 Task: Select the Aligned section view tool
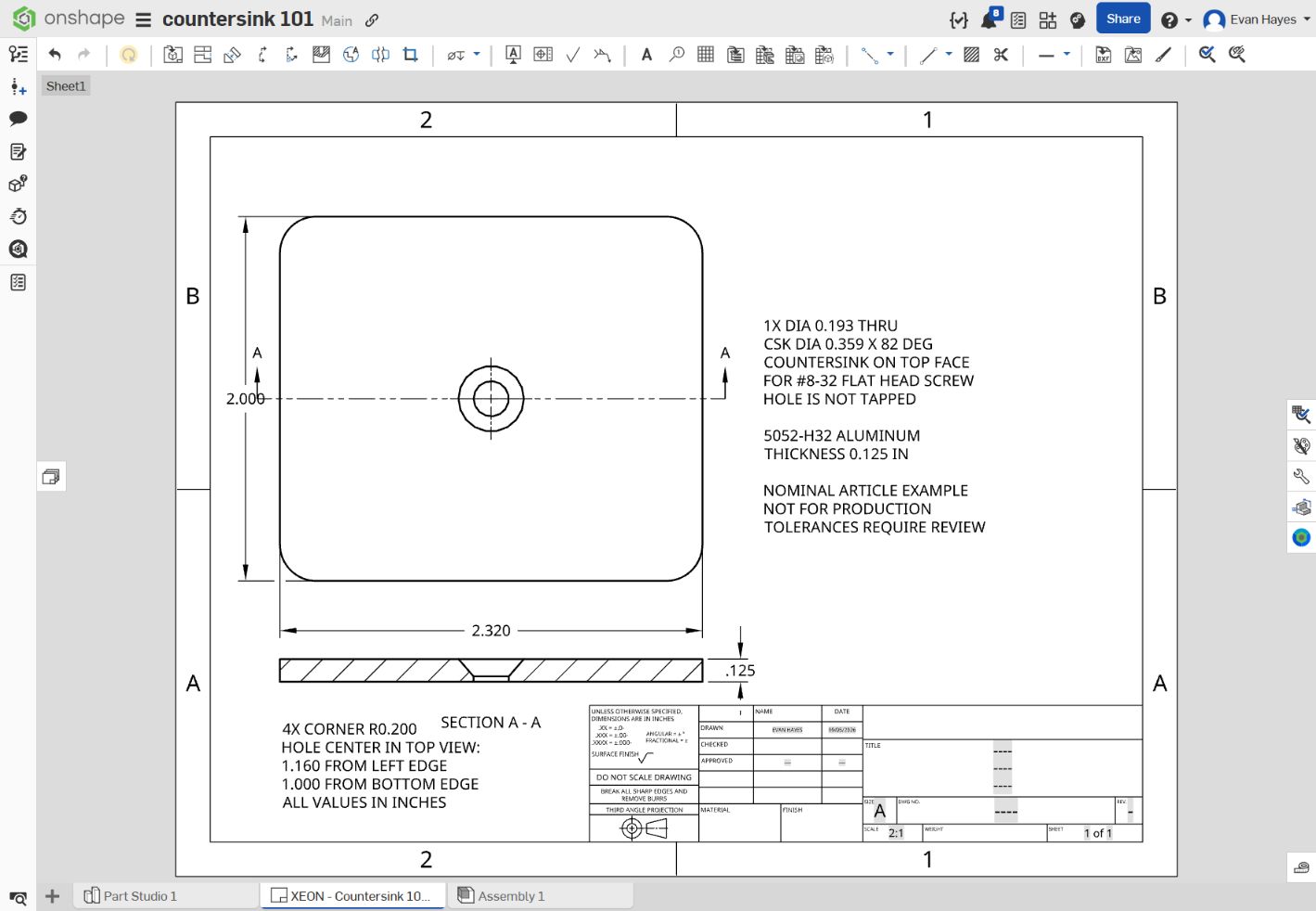tap(291, 55)
